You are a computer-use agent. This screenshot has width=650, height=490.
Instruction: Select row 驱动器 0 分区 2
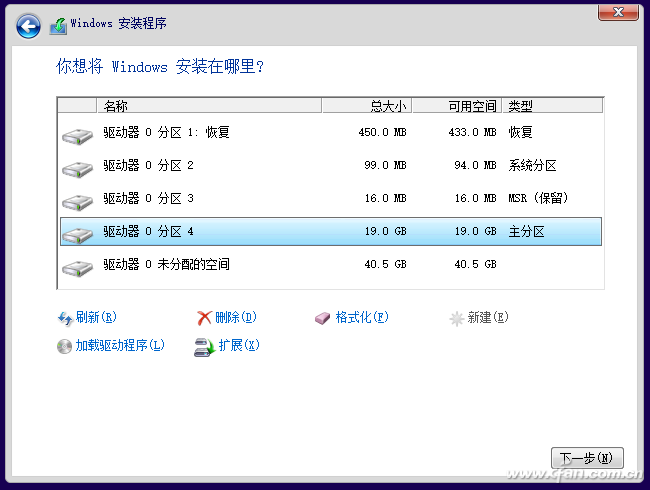331,166
